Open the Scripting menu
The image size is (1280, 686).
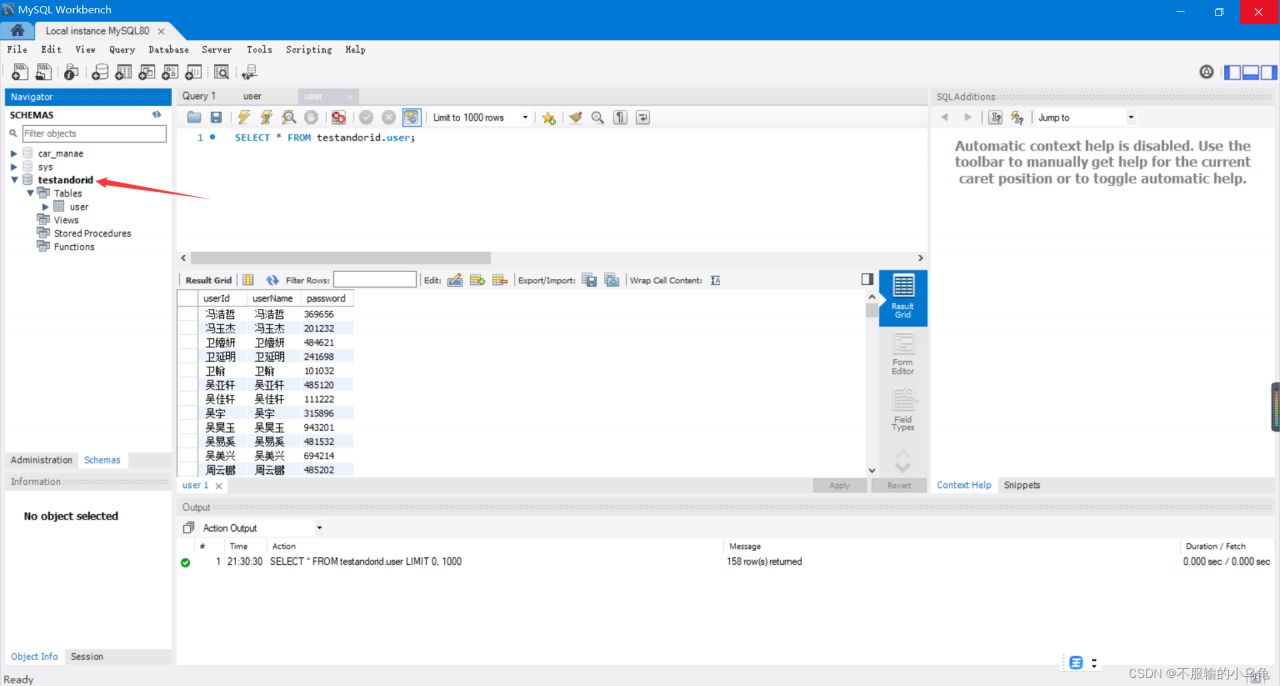(309, 49)
